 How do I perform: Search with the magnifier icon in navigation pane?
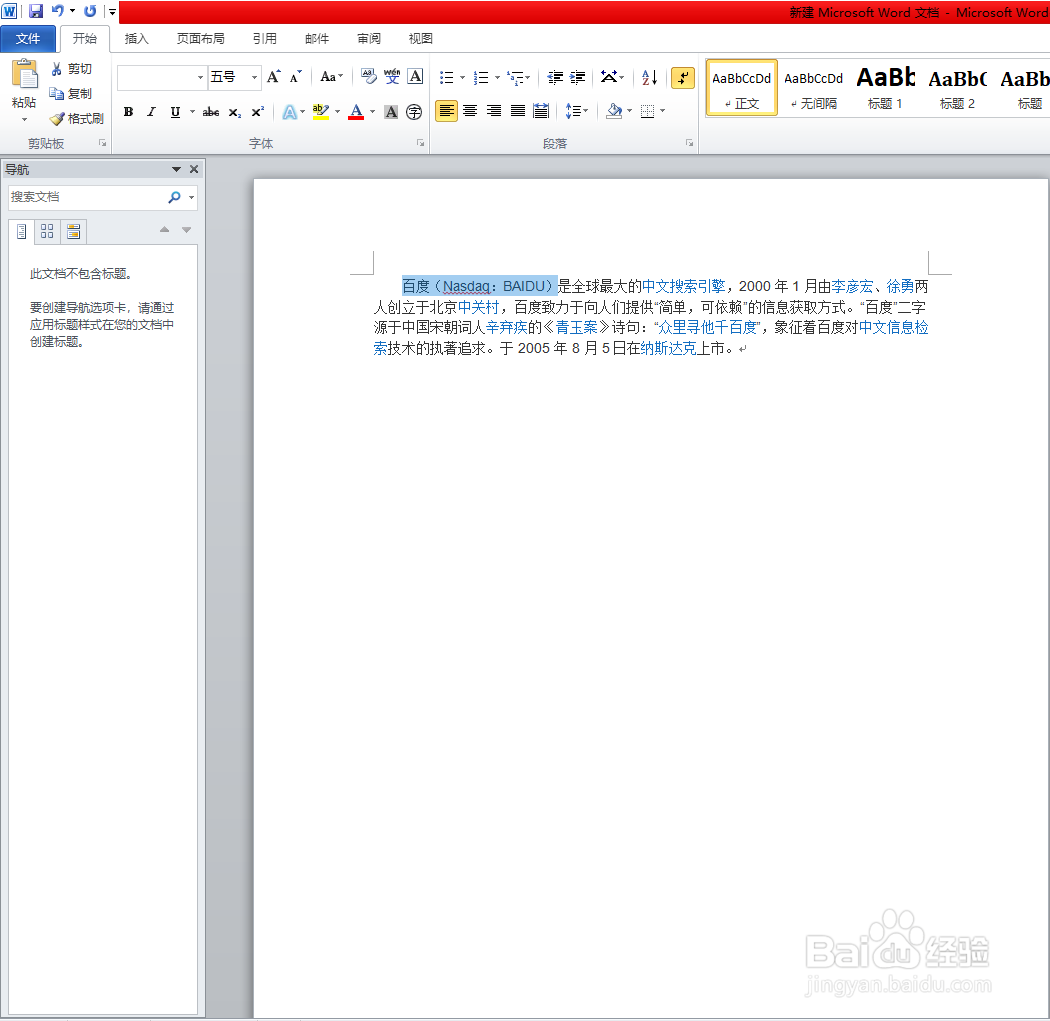[x=175, y=197]
